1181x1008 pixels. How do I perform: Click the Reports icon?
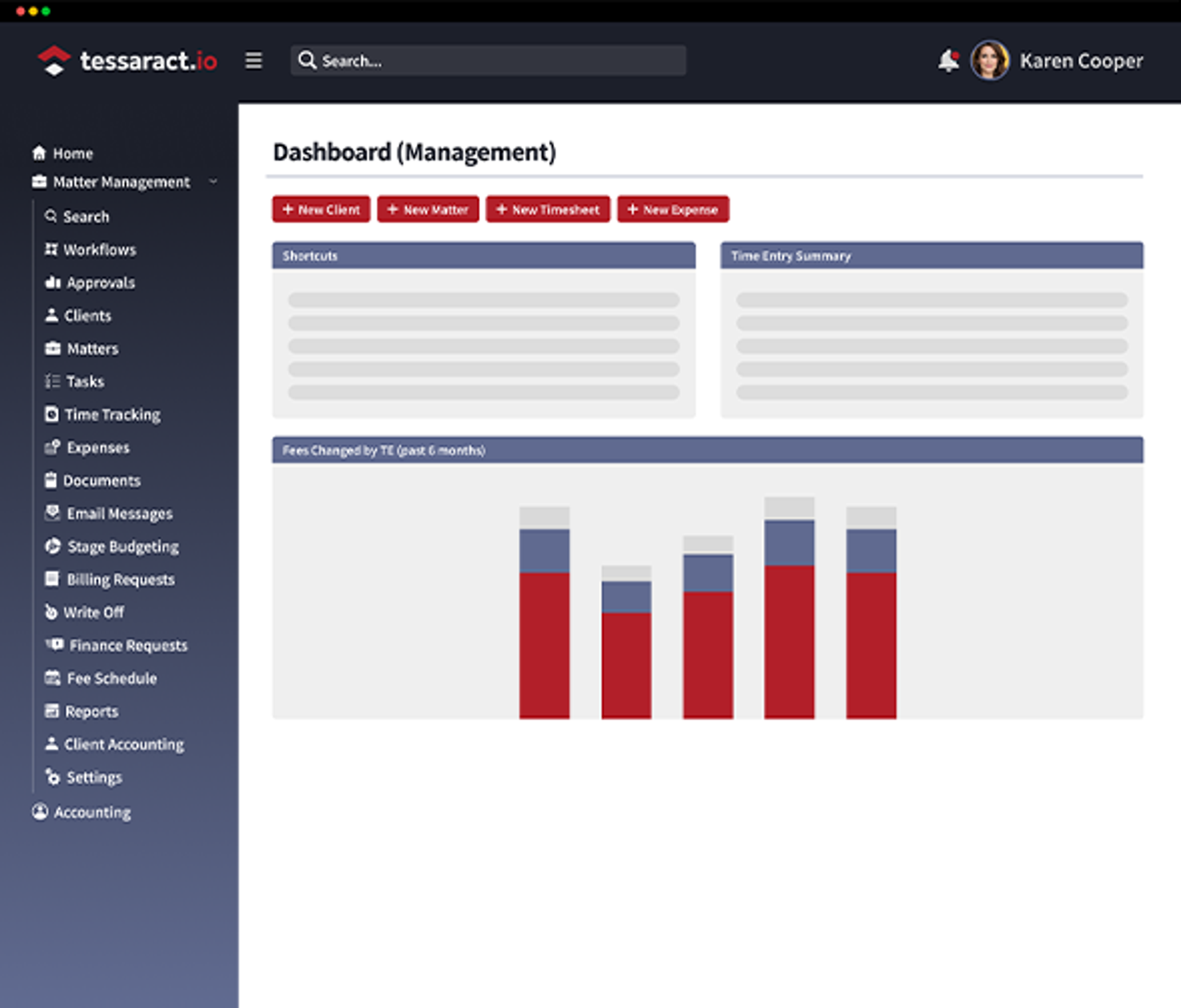tap(52, 710)
